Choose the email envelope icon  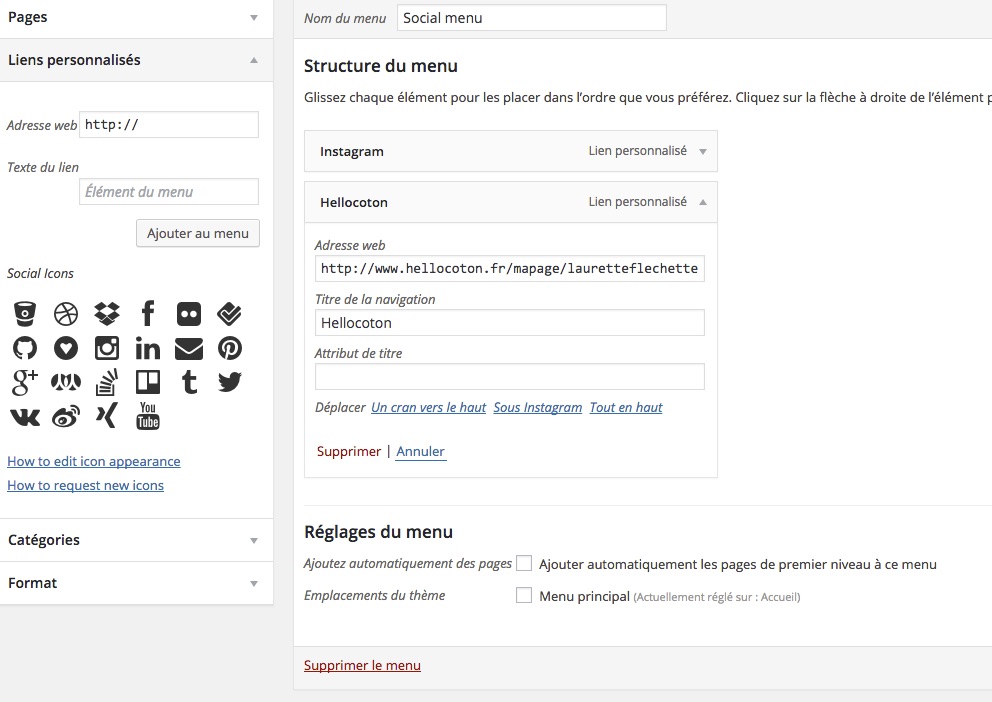pyautogui.click(x=189, y=348)
